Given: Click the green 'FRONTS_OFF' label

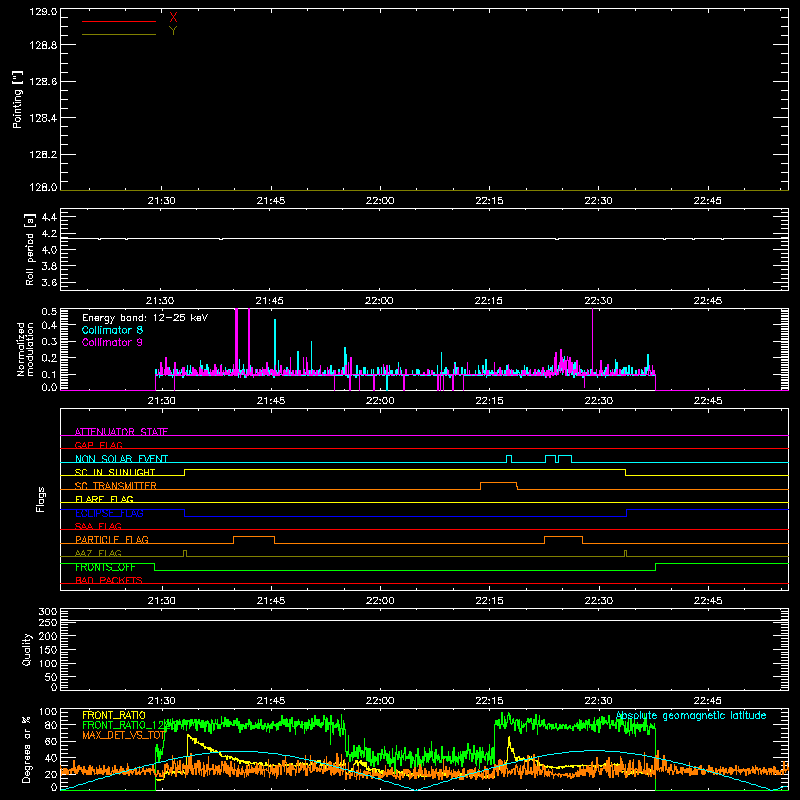Looking at the screenshot, I should pos(105,567).
